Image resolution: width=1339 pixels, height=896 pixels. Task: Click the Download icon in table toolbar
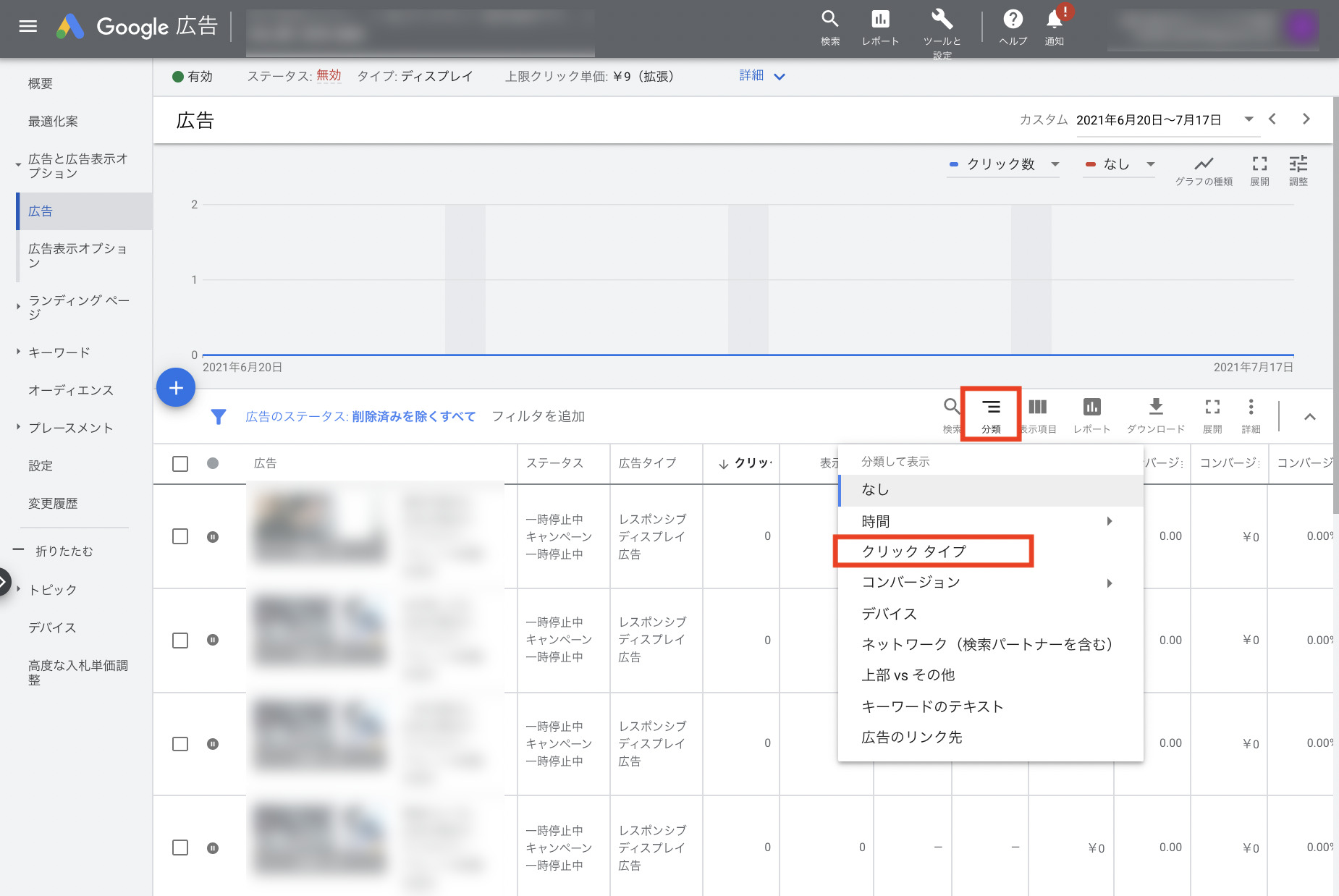tap(1156, 407)
